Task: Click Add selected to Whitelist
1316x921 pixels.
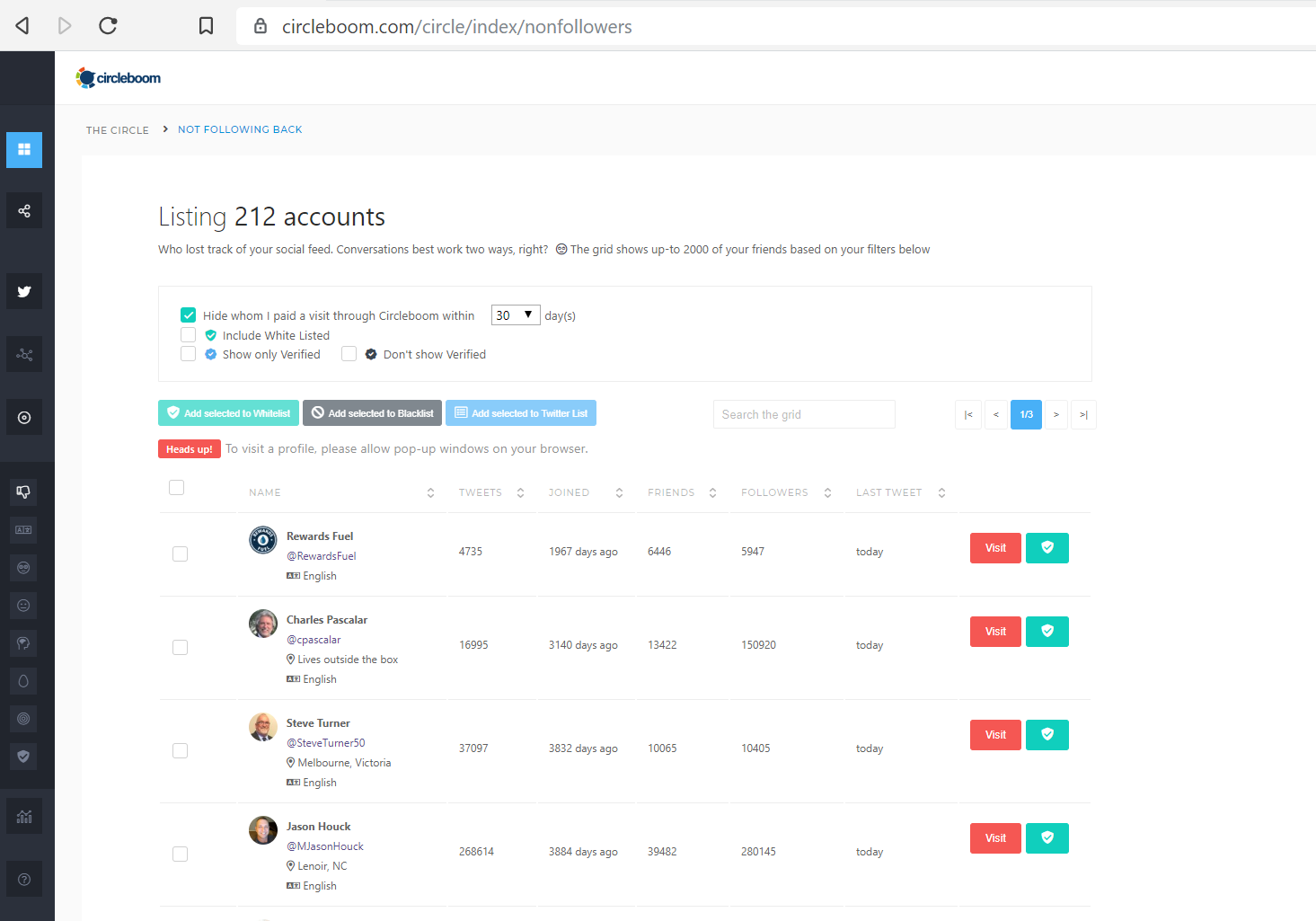Action: [x=228, y=413]
